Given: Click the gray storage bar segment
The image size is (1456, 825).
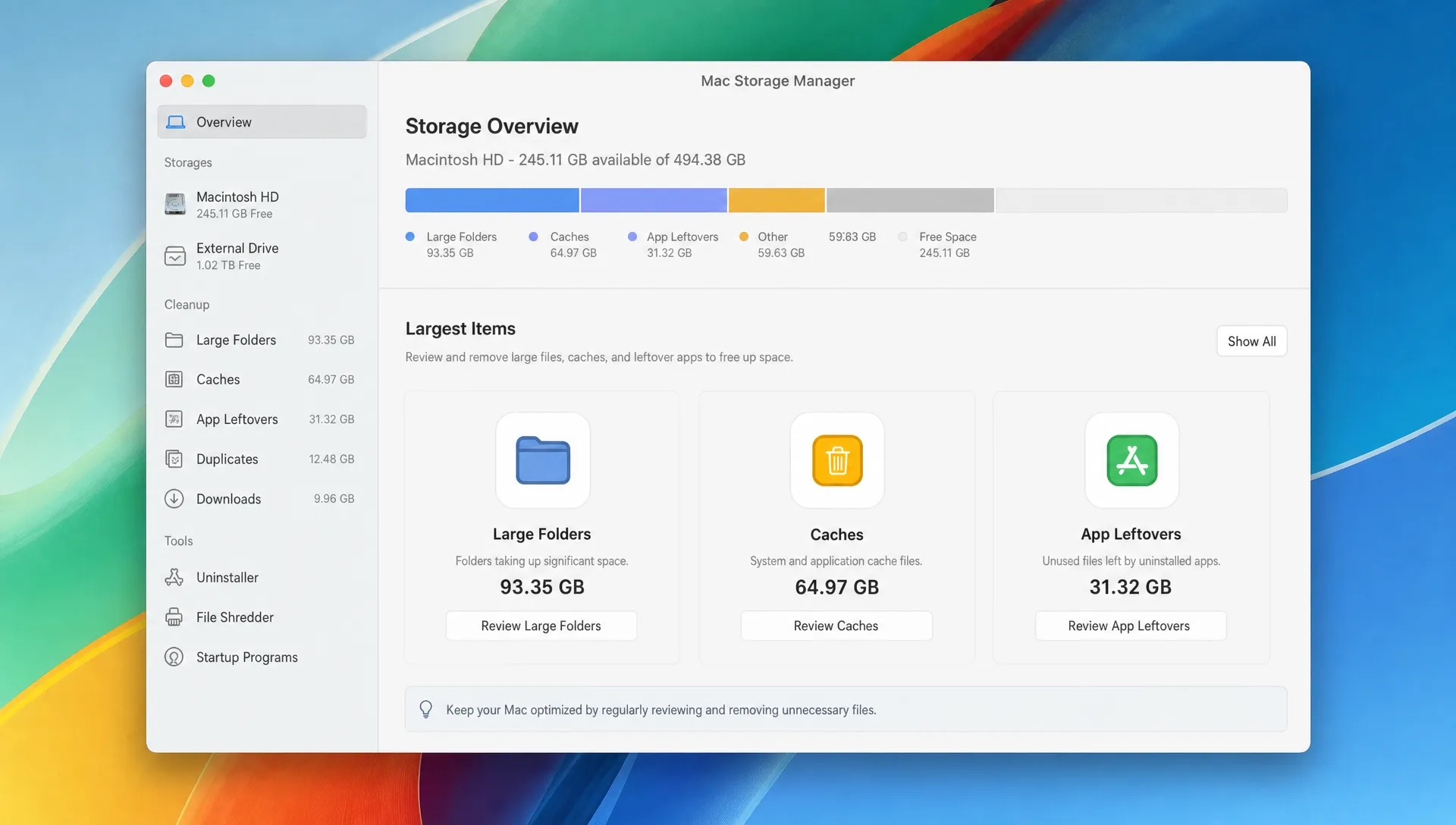Looking at the screenshot, I should tap(910, 200).
